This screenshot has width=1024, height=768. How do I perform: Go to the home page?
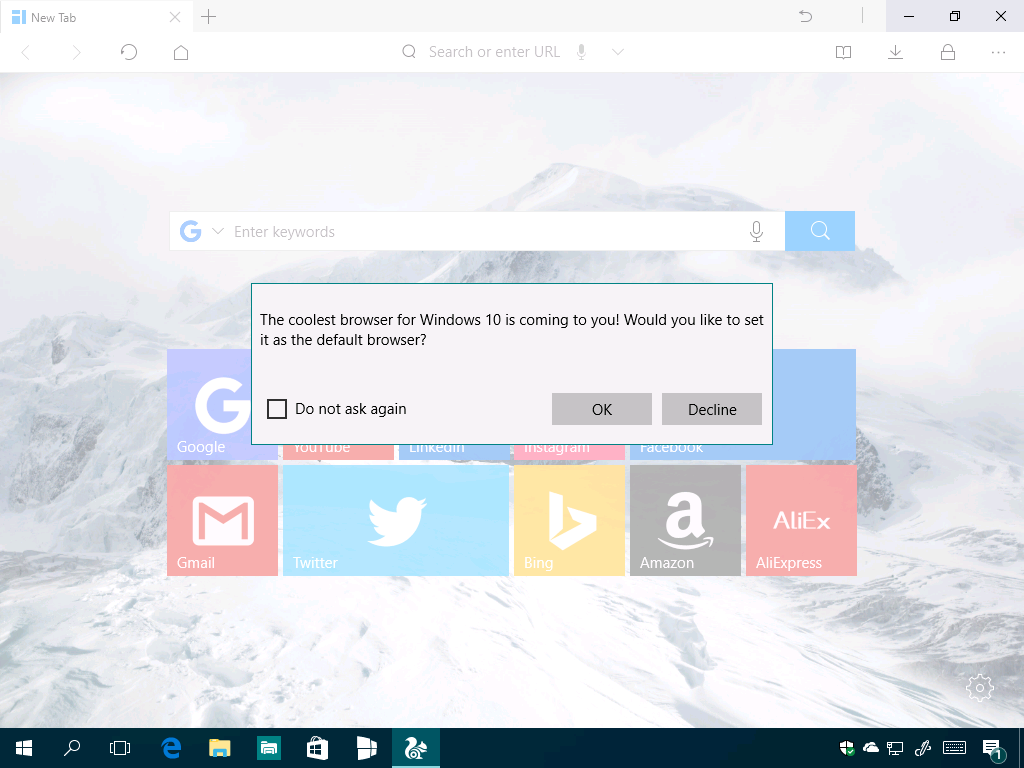181,52
